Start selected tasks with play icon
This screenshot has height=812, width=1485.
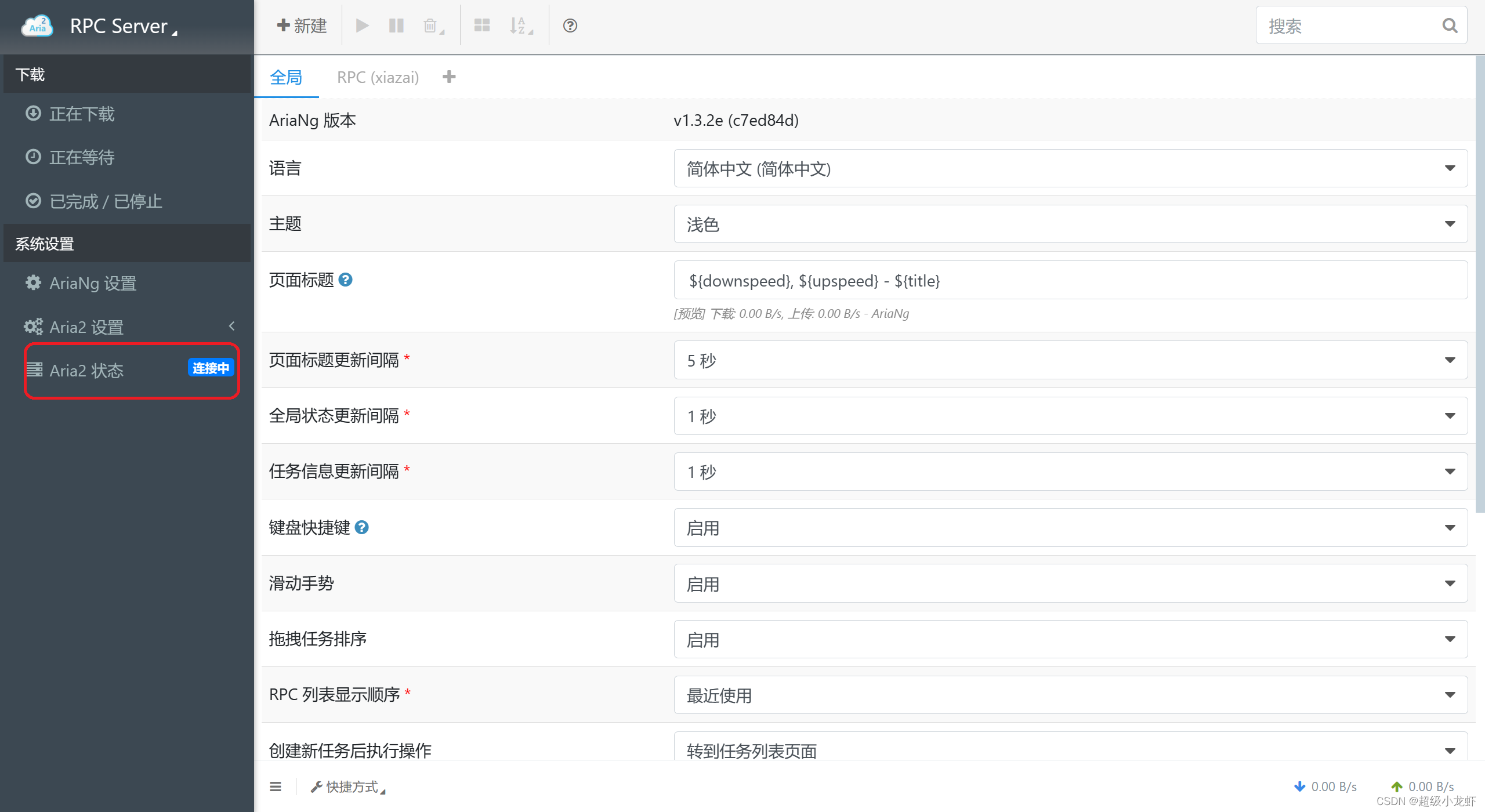(362, 26)
